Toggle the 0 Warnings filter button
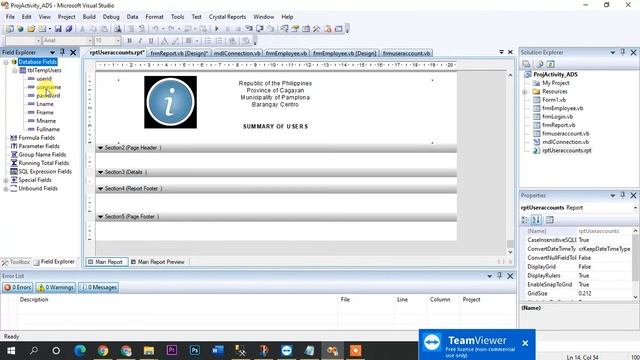 click(x=56, y=287)
